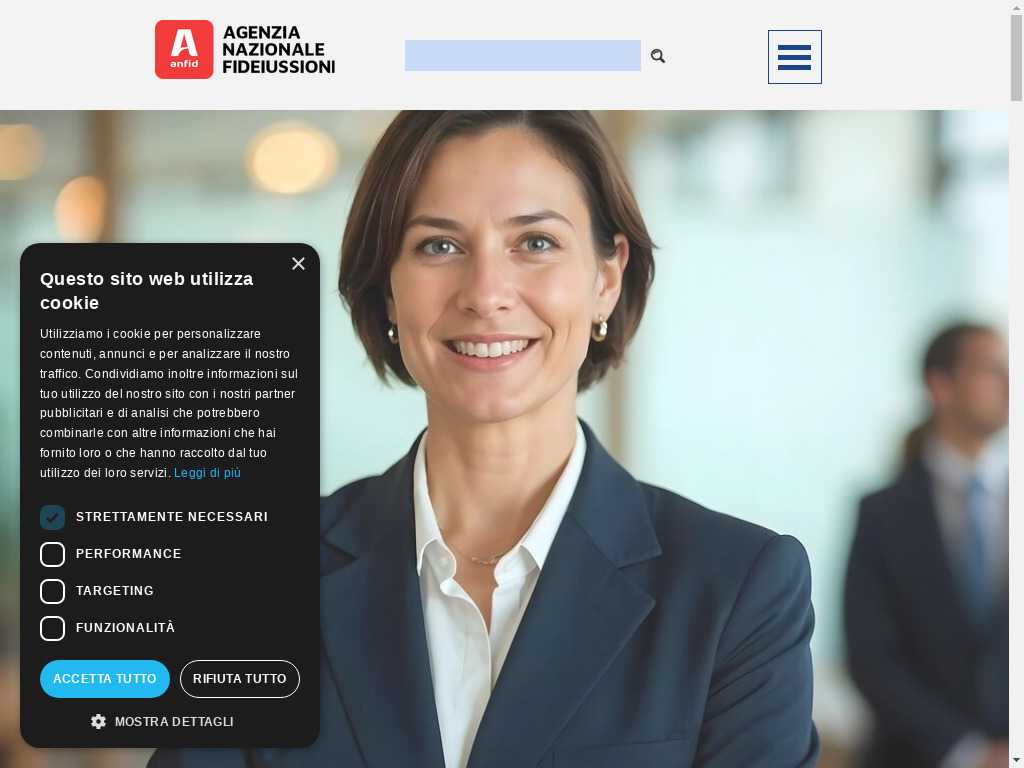The width and height of the screenshot is (1024, 768).
Task: Accept all cookies with Accetta Tutto
Action: pyautogui.click(x=104, y=679)
